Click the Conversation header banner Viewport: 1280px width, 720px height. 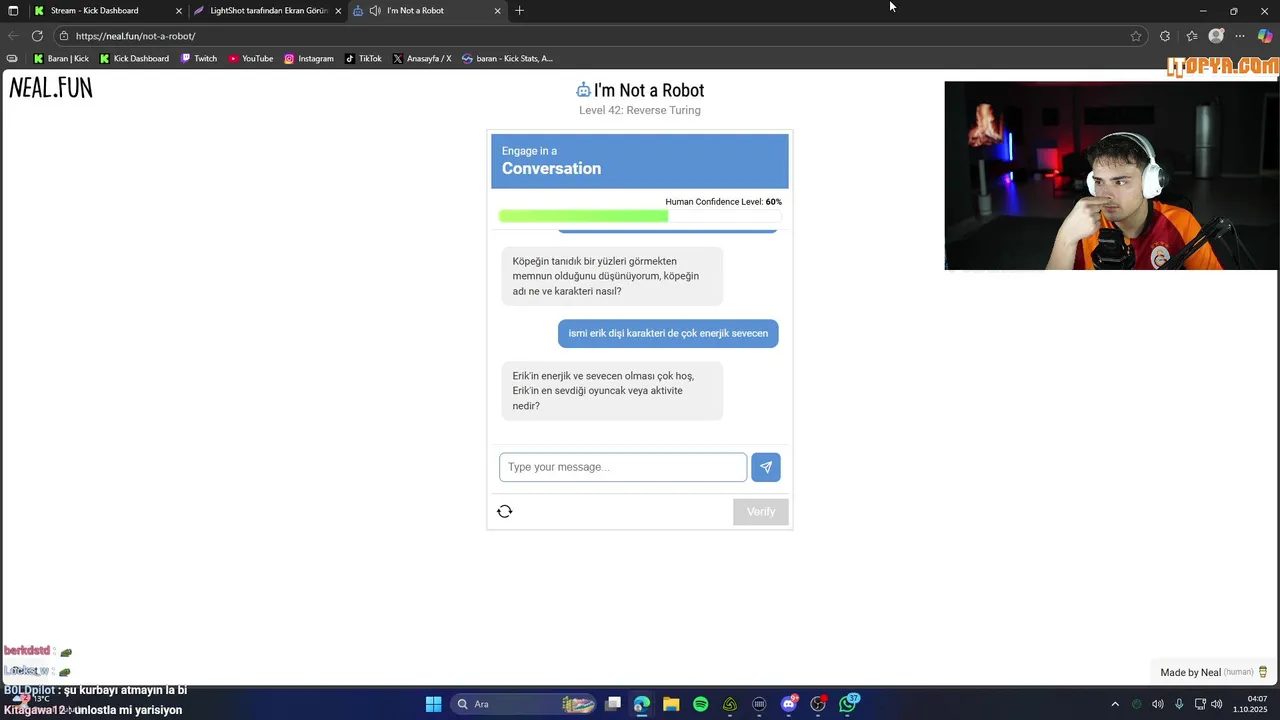640,161
